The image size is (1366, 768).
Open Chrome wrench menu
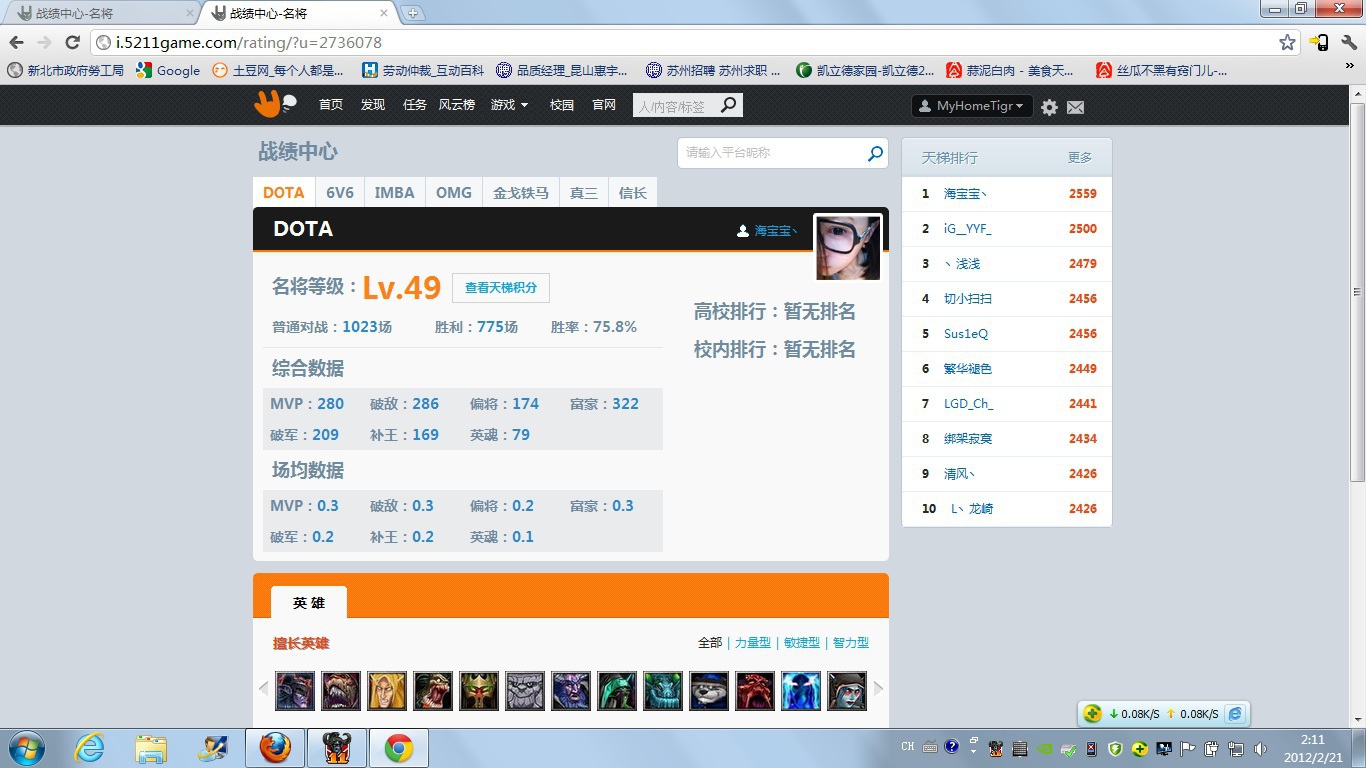pyautogui.click(x=1349, y=42)
